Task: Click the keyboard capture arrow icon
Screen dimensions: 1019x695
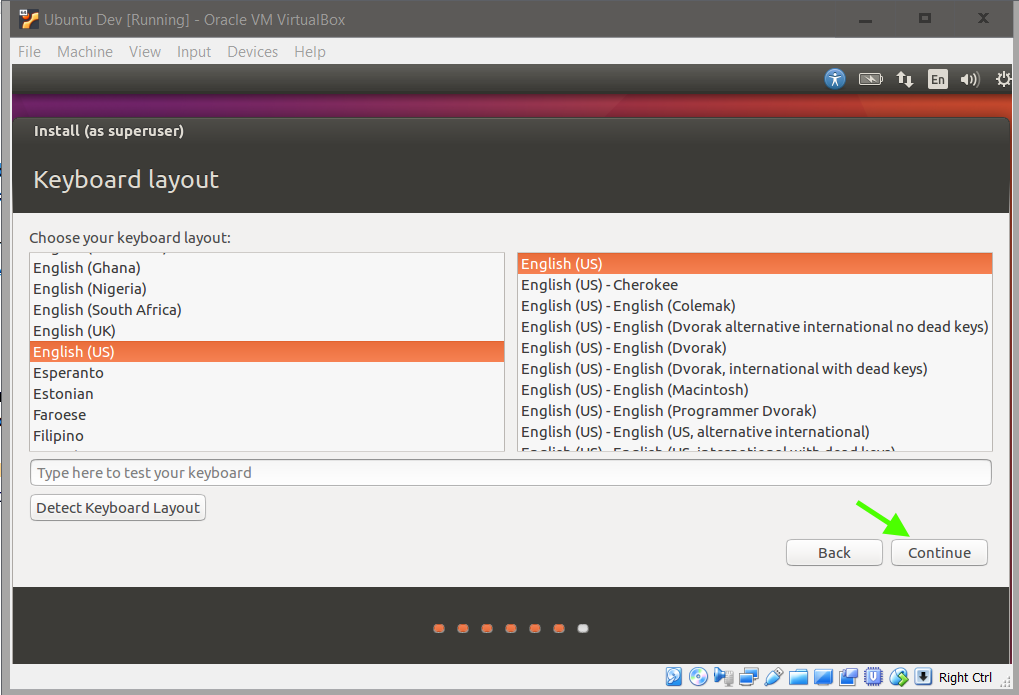Action: point(923,677)
